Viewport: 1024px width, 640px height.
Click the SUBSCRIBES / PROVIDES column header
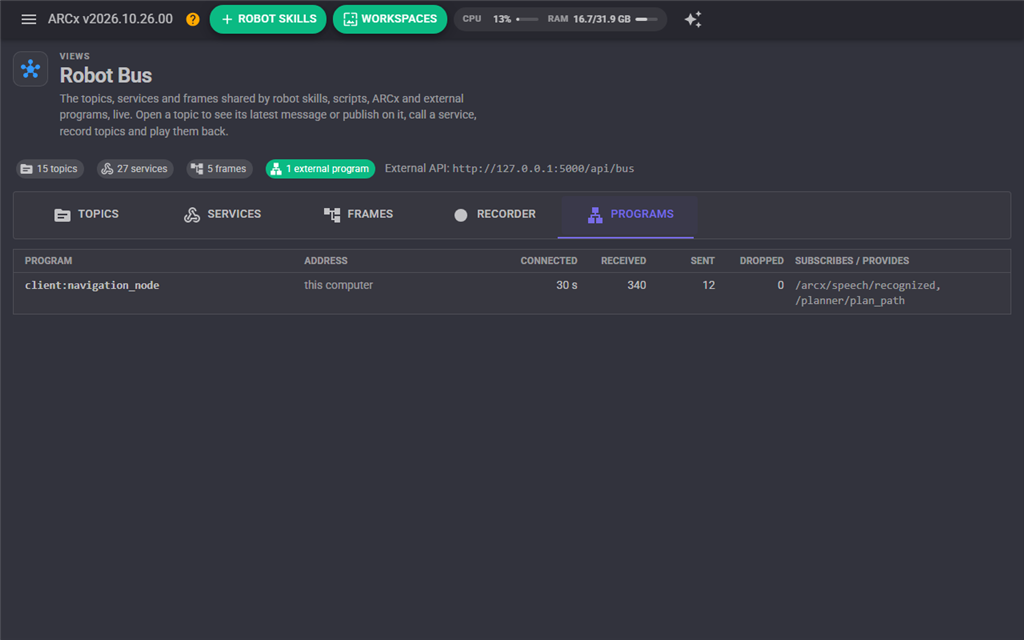(852, 261)
